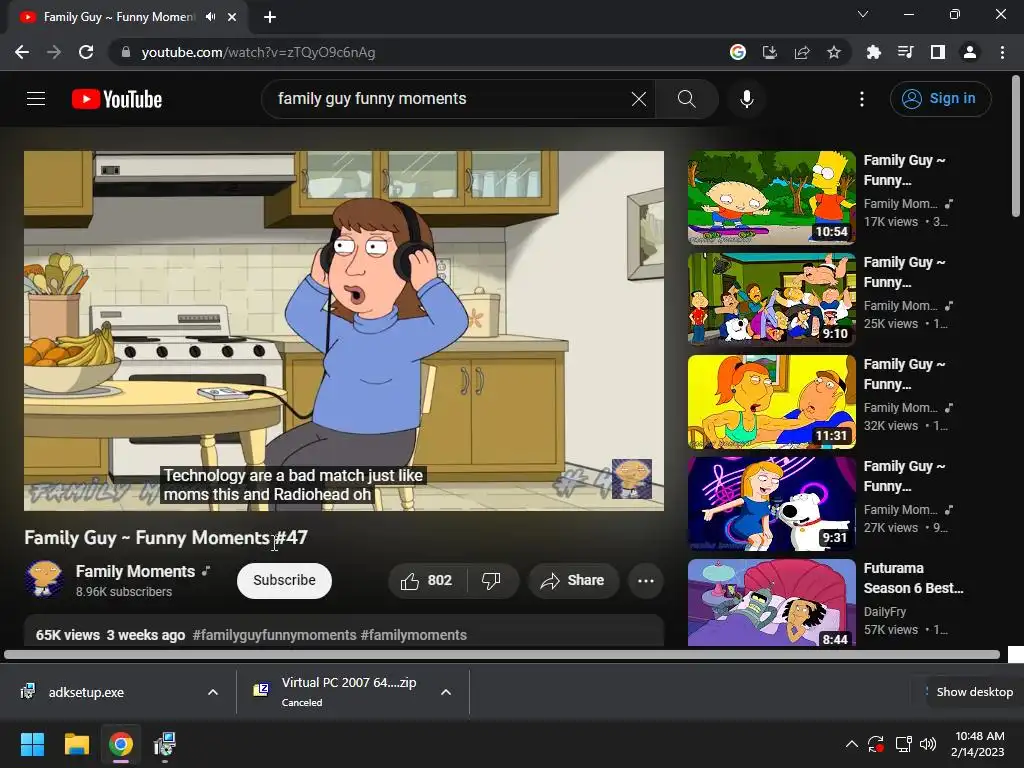Click the Sign in button

(x=940, y=99)
